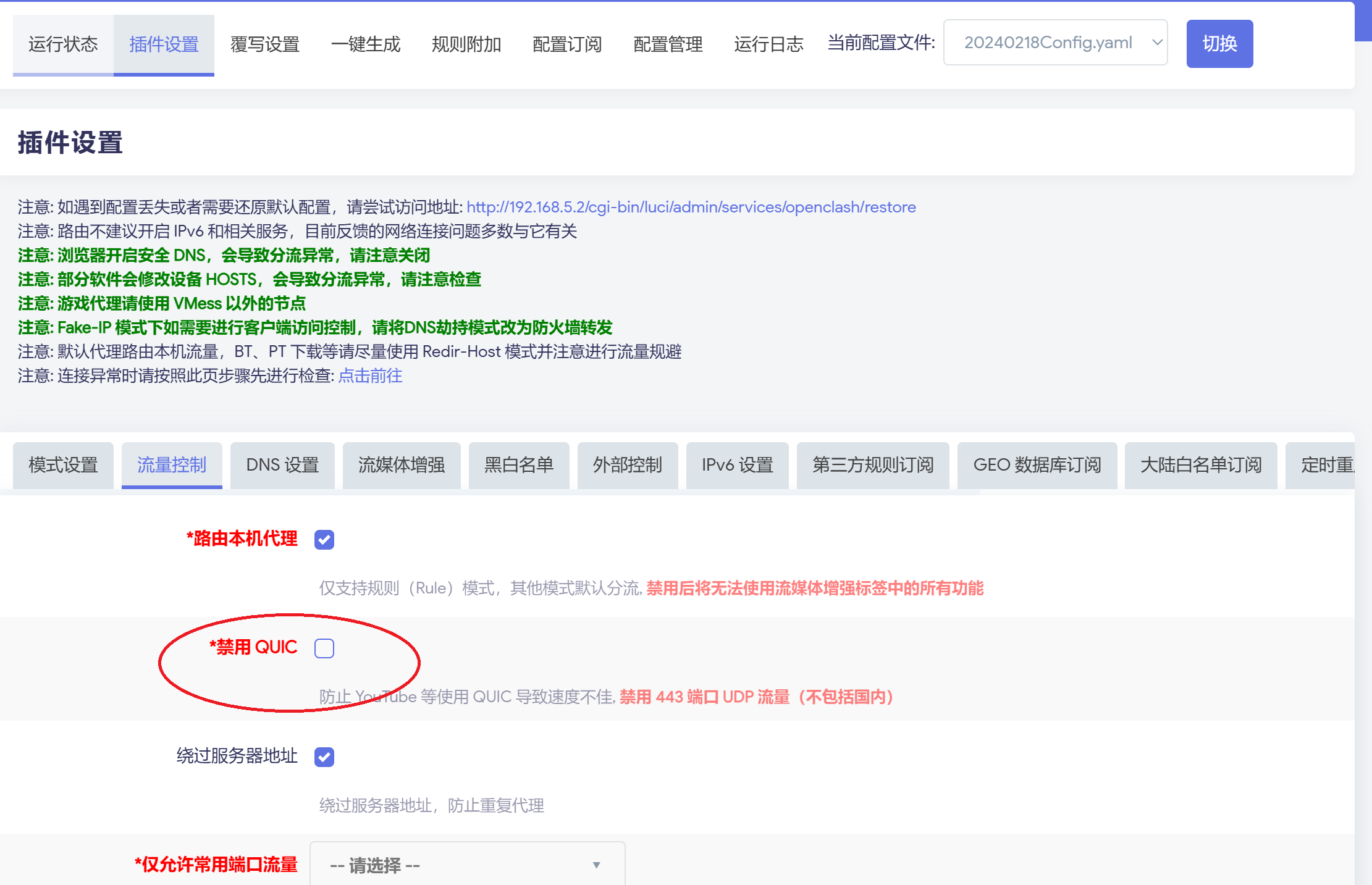Click the 部分软件会修改设备 HOSTS note
1372x885 pixels.
click(x=250, y=279)
